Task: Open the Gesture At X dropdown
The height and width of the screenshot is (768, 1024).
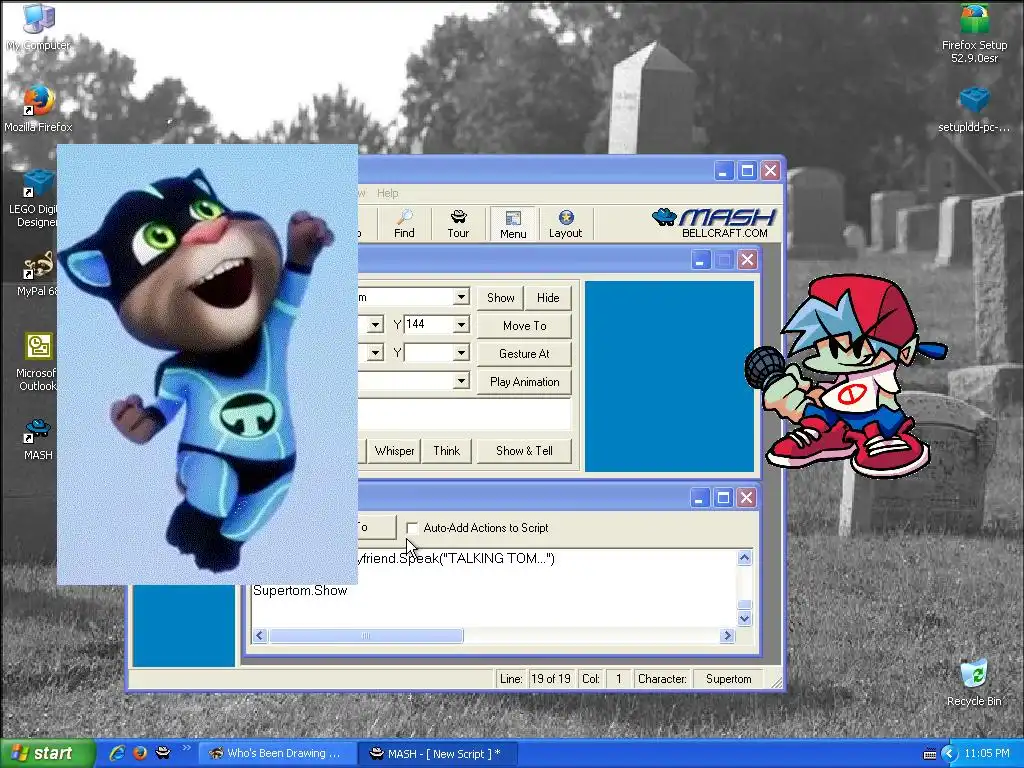Action: pos(375,353)
